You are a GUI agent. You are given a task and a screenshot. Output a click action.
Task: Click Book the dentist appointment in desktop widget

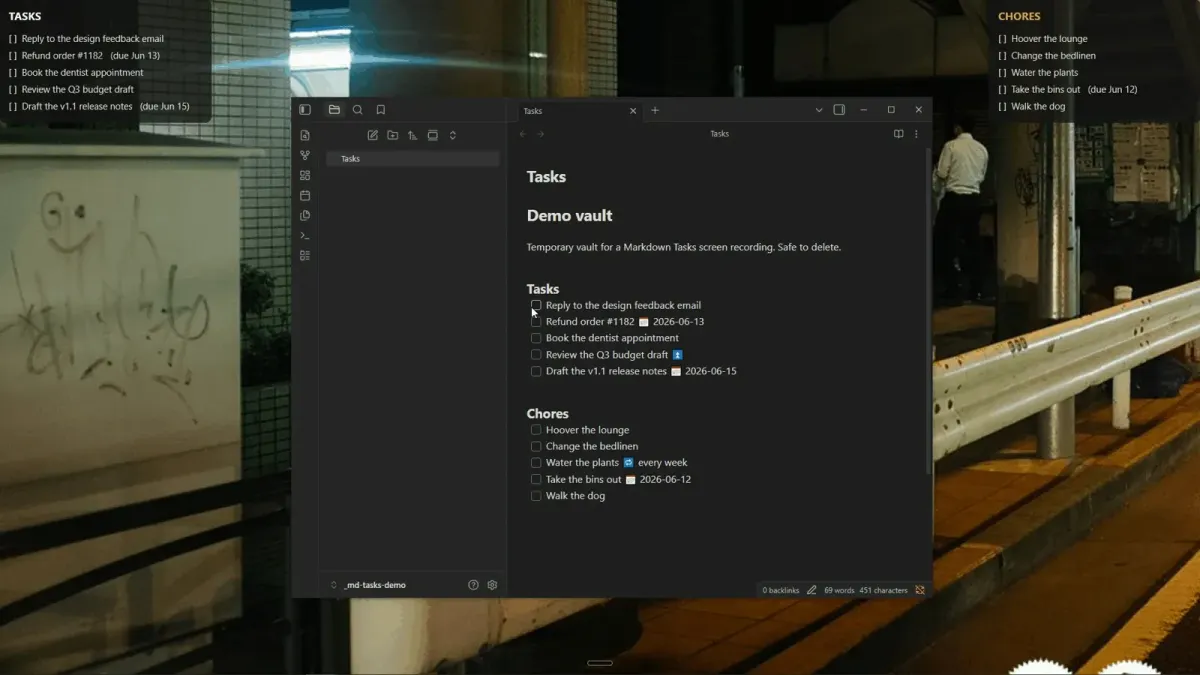(x=82, y=73)
